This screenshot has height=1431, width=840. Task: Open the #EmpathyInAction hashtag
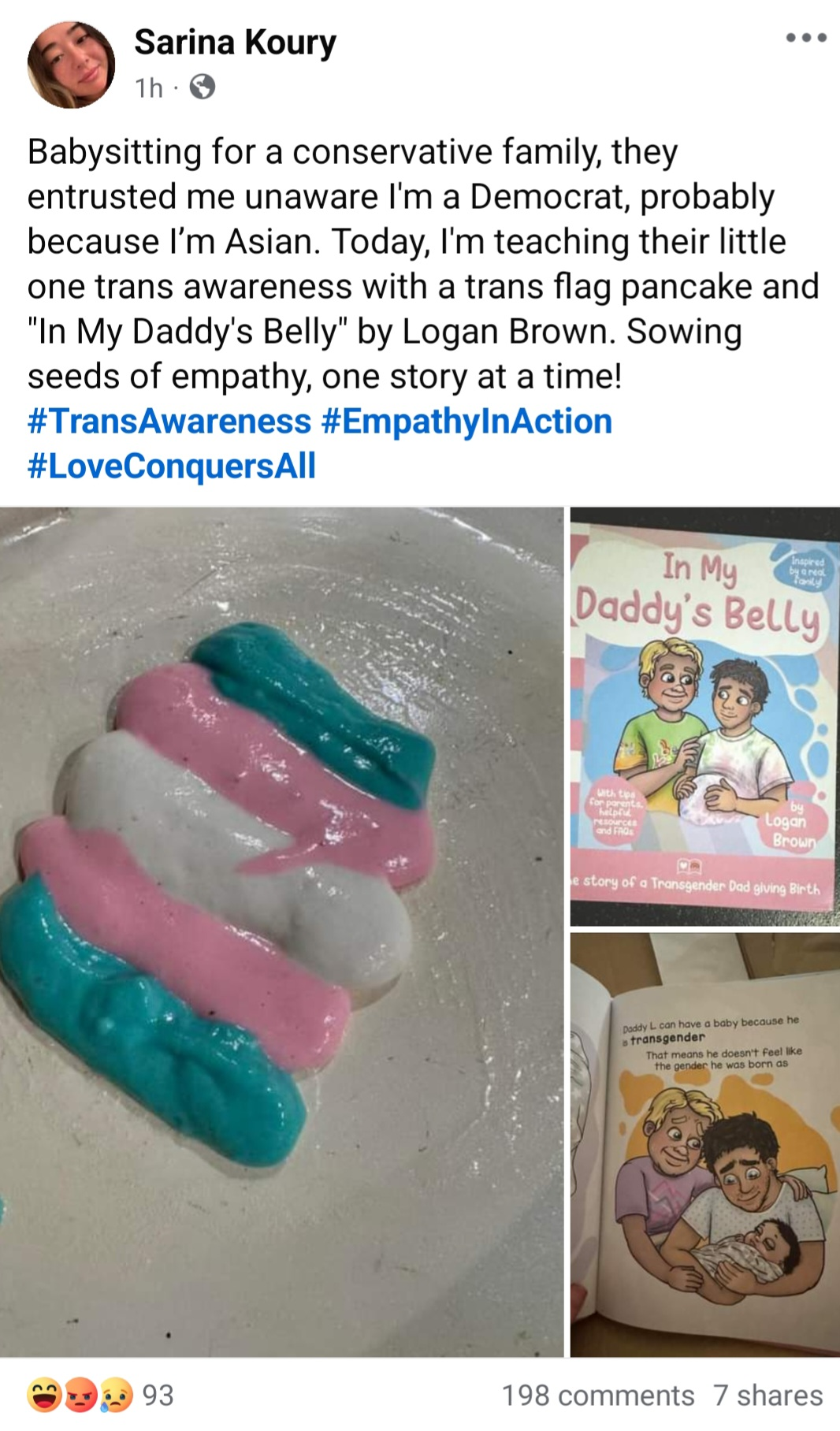point(466,422)
